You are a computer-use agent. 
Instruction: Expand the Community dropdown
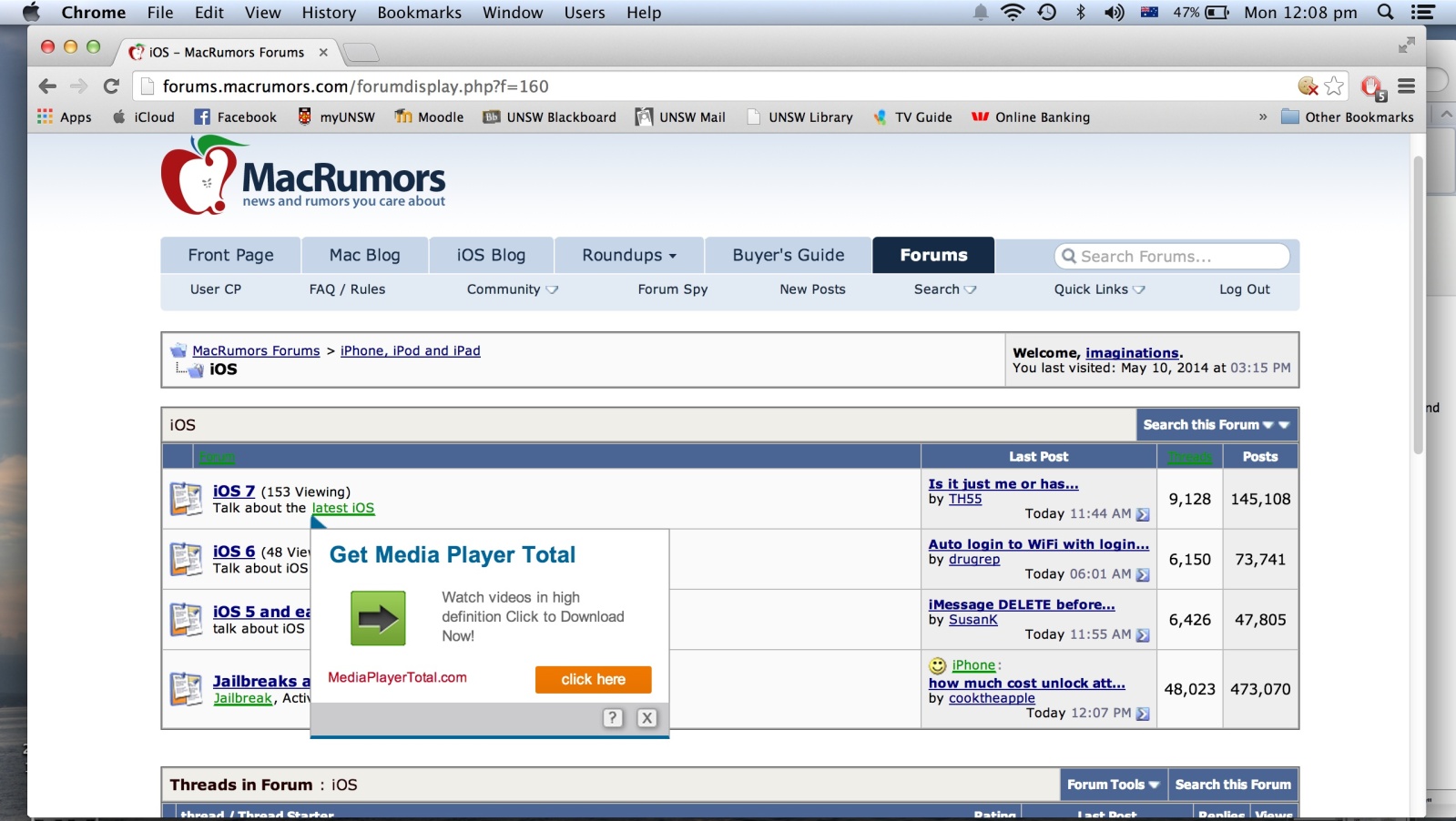512,289
